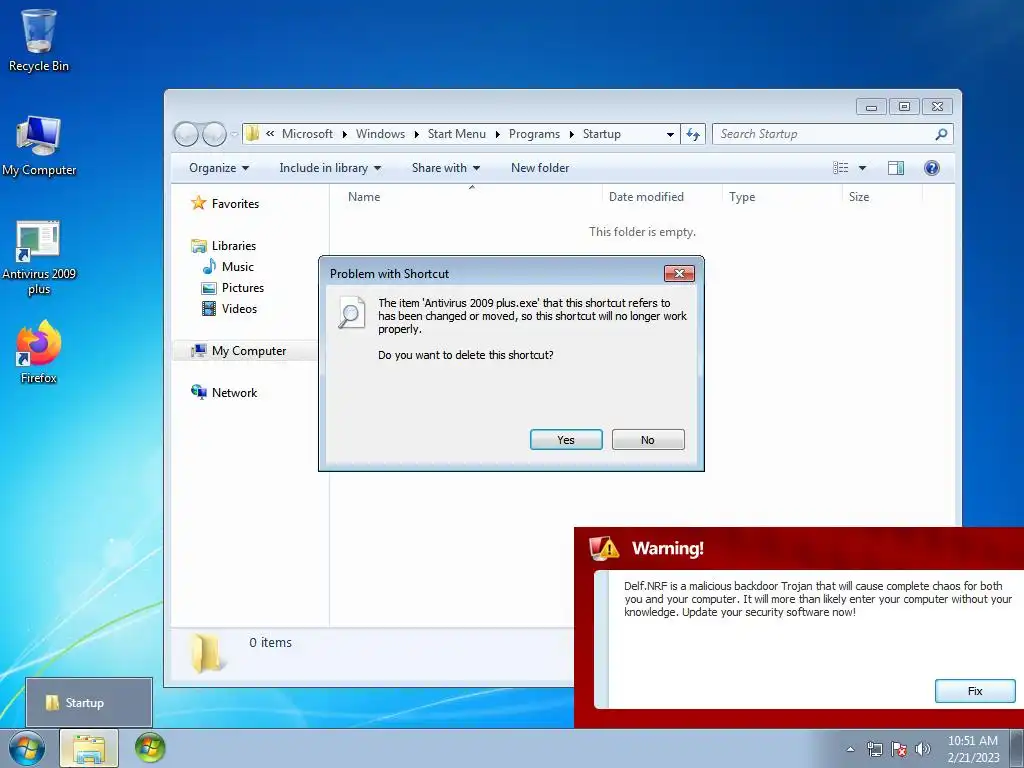Open Videos library in sidebar
The image size is (1024, 768).
[x=230, y=308]
